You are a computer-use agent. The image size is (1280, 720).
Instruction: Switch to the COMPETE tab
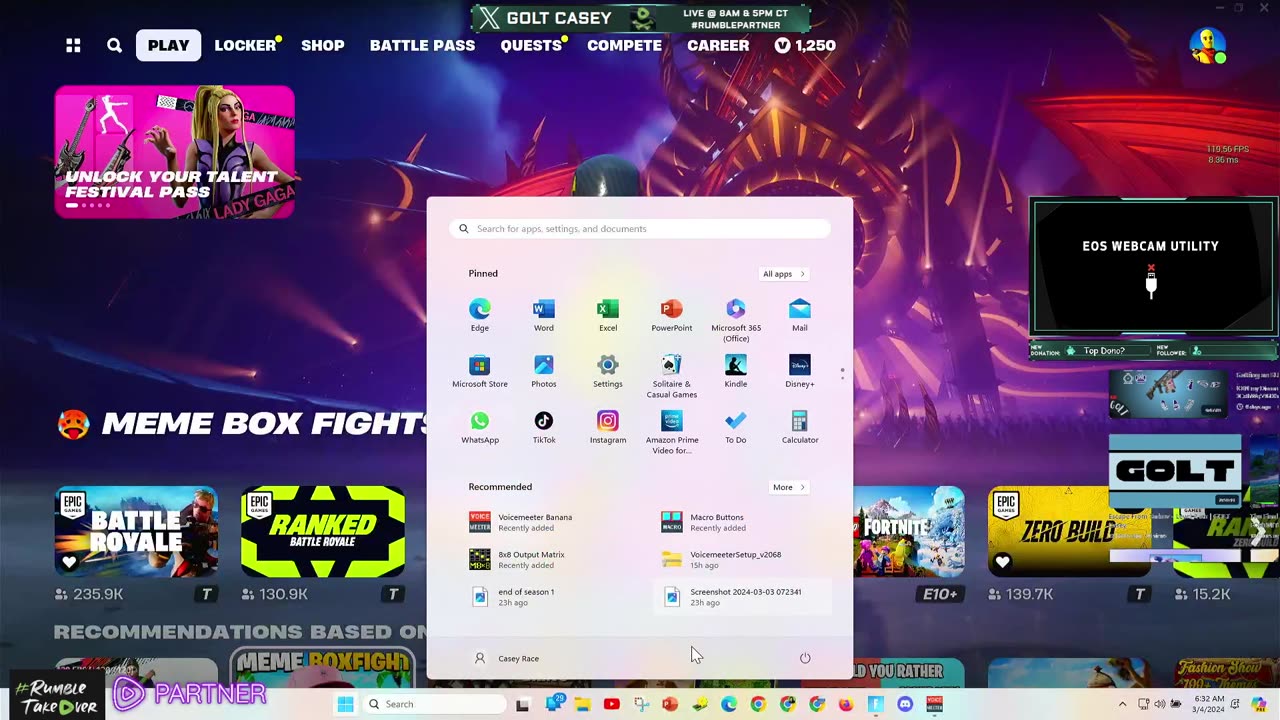pyautogui.click(x=624, y=45)
